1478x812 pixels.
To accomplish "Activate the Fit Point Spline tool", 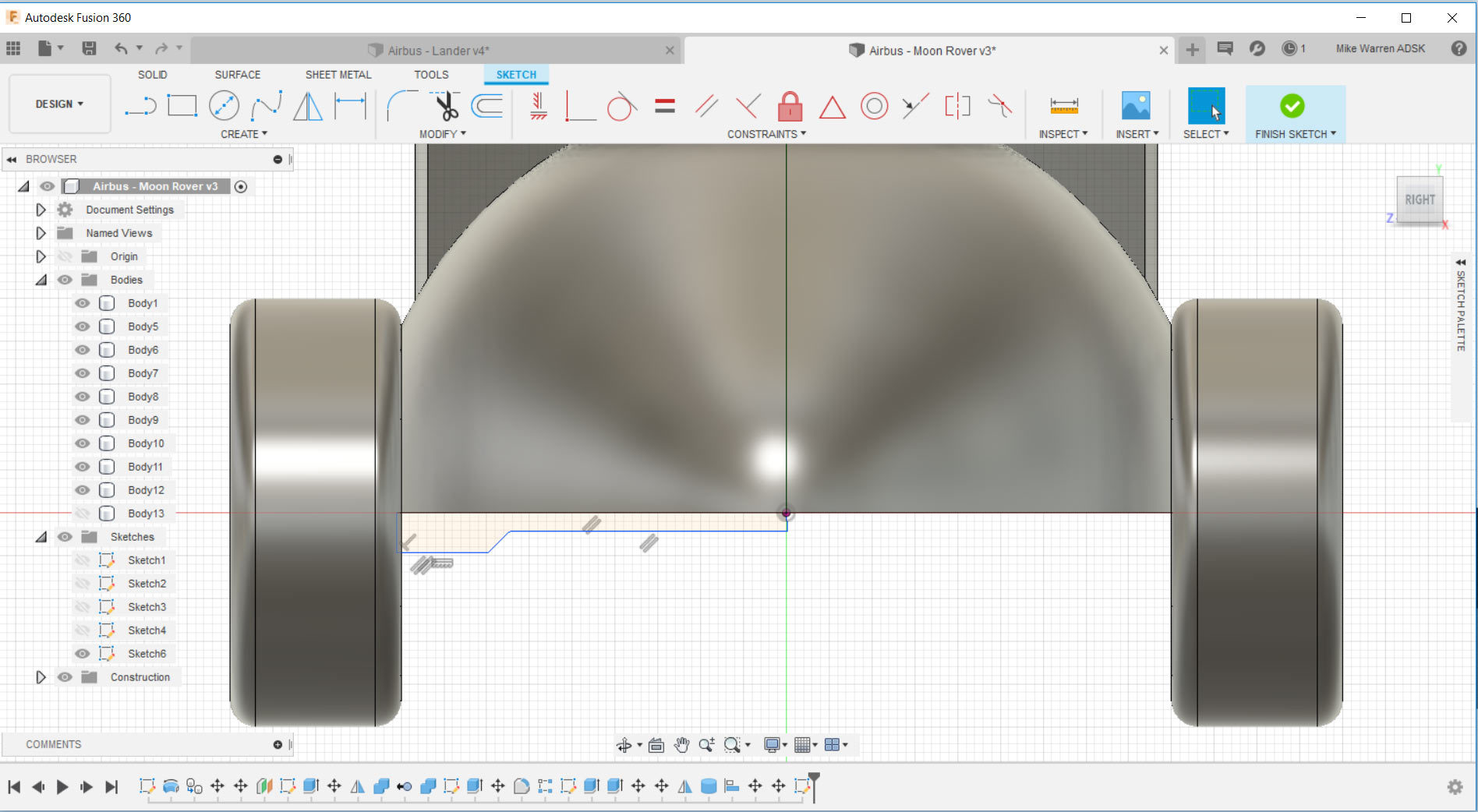I will (267, 106).
